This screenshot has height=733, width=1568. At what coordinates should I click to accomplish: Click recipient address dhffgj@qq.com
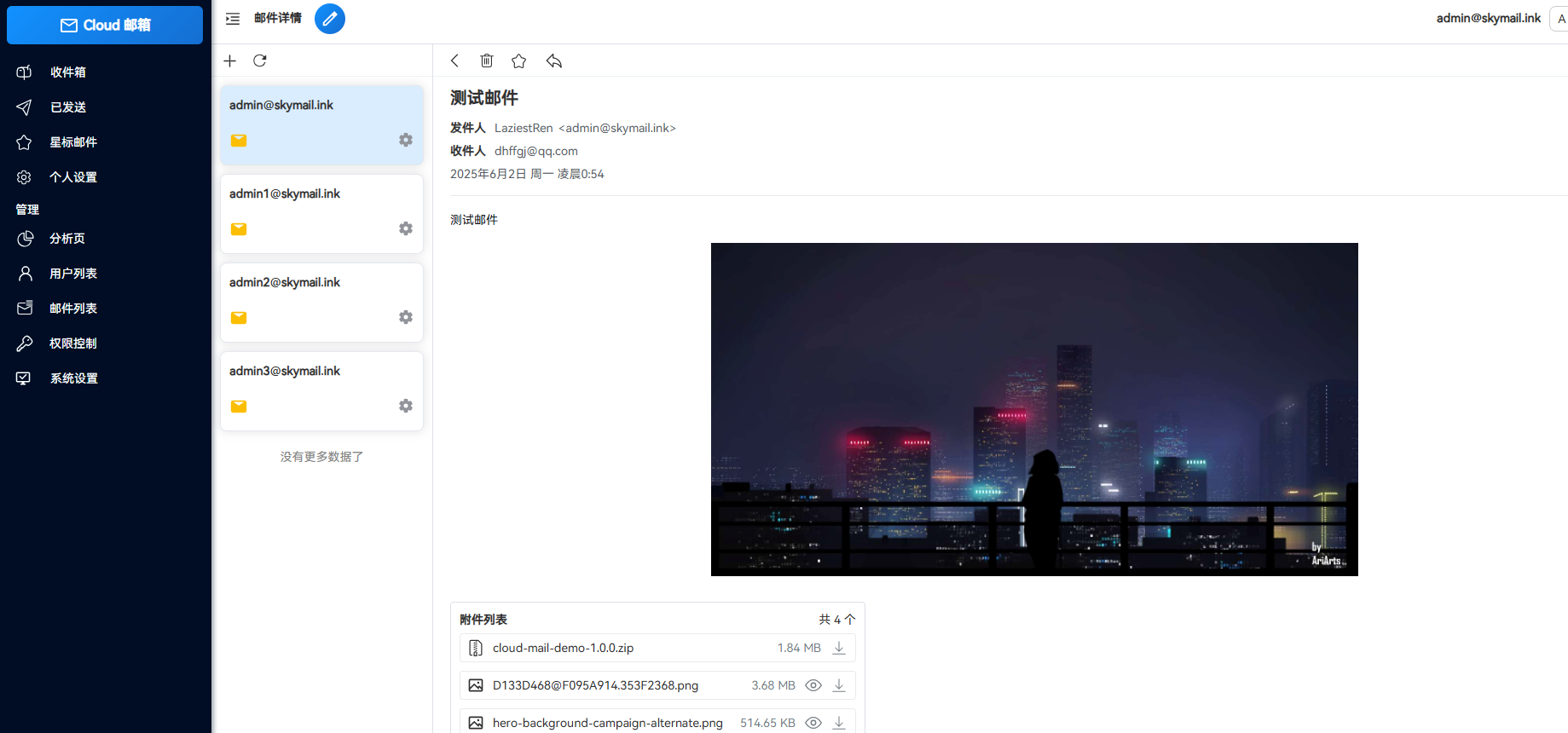[536, 151]
